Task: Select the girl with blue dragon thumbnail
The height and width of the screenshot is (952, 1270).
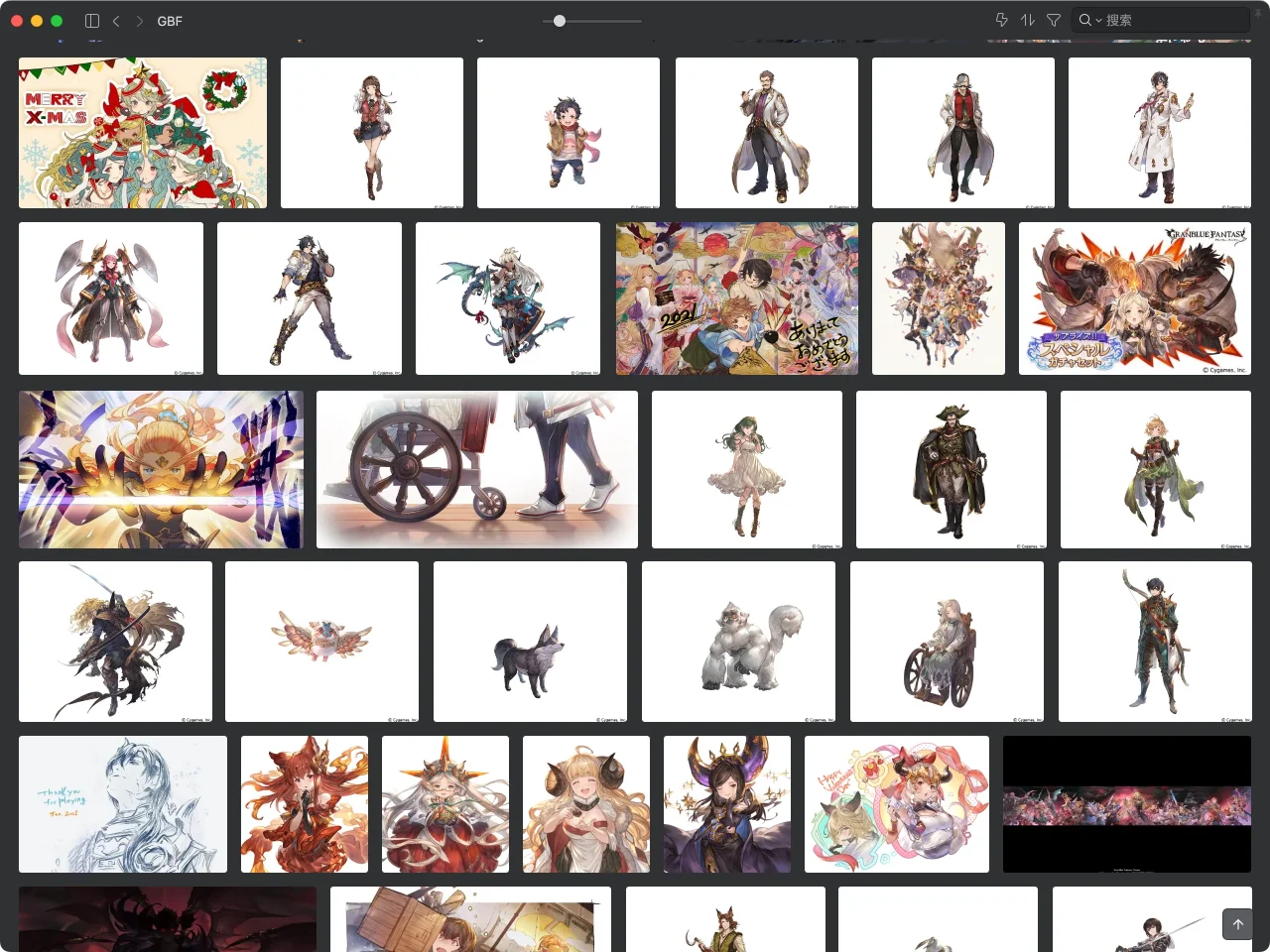Action: tap(508, 298)
